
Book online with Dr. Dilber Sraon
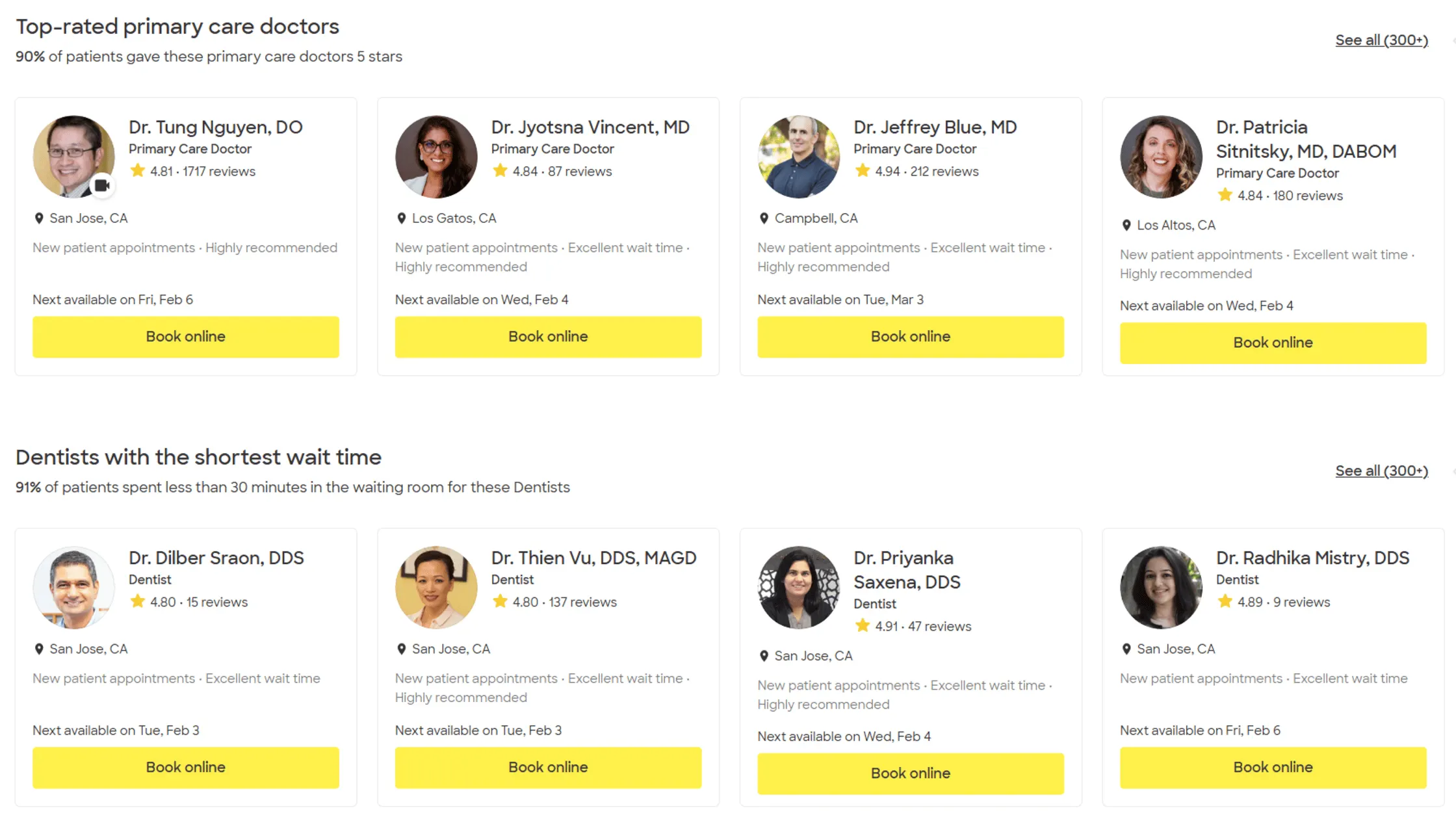tap(186, 768)
